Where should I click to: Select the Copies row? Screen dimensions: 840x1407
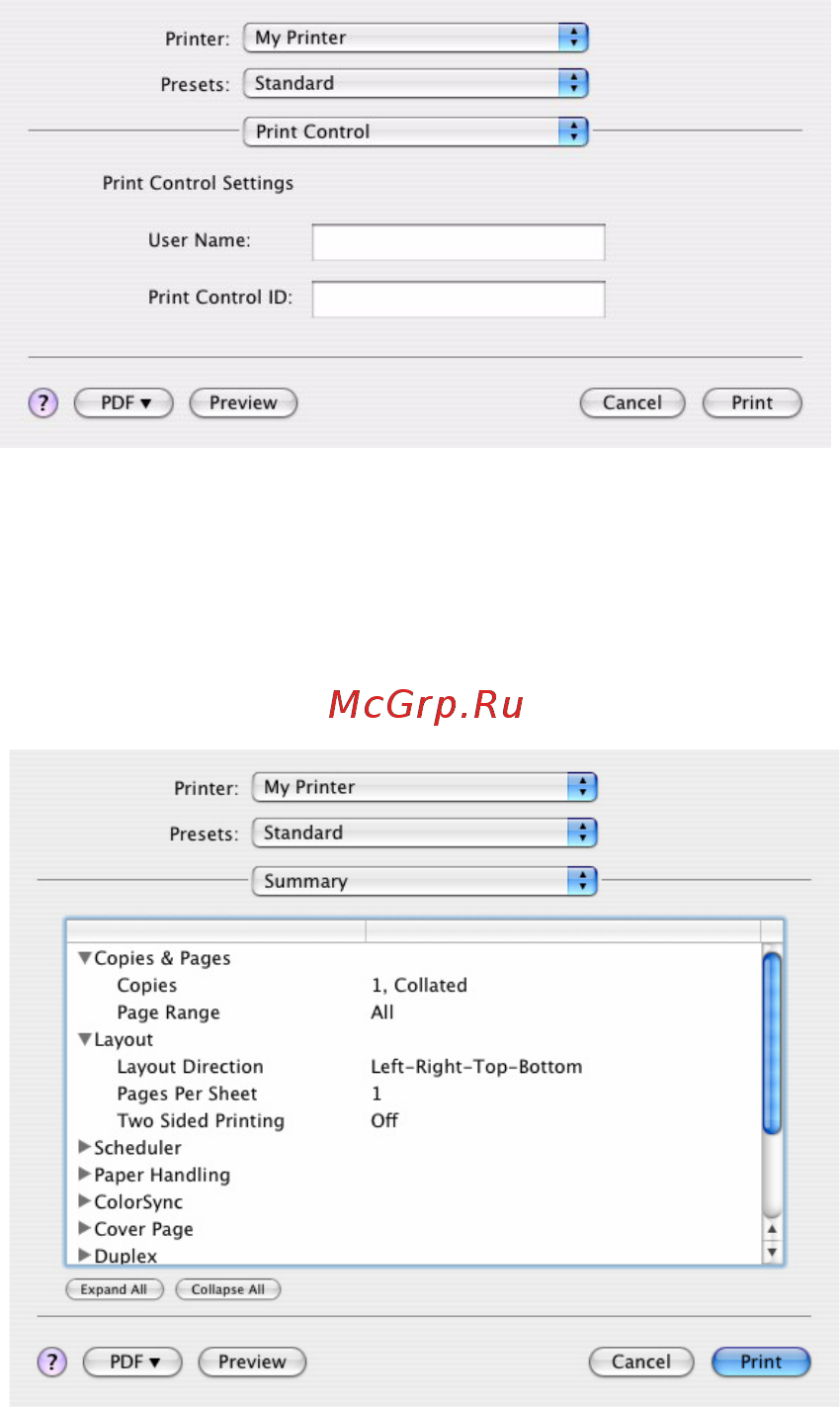[x=414, y=985]
